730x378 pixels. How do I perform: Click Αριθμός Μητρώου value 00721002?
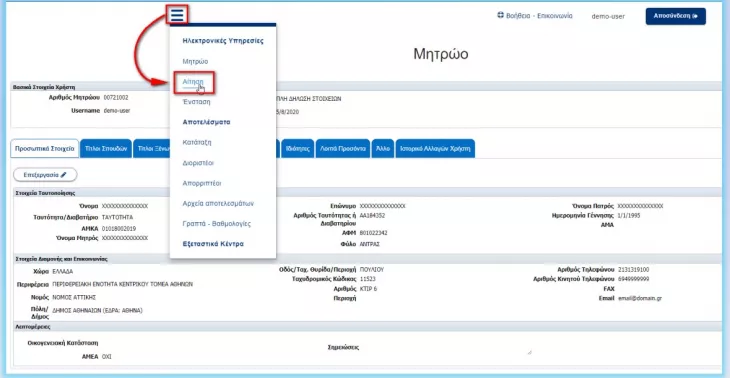[x=116, y=98]
